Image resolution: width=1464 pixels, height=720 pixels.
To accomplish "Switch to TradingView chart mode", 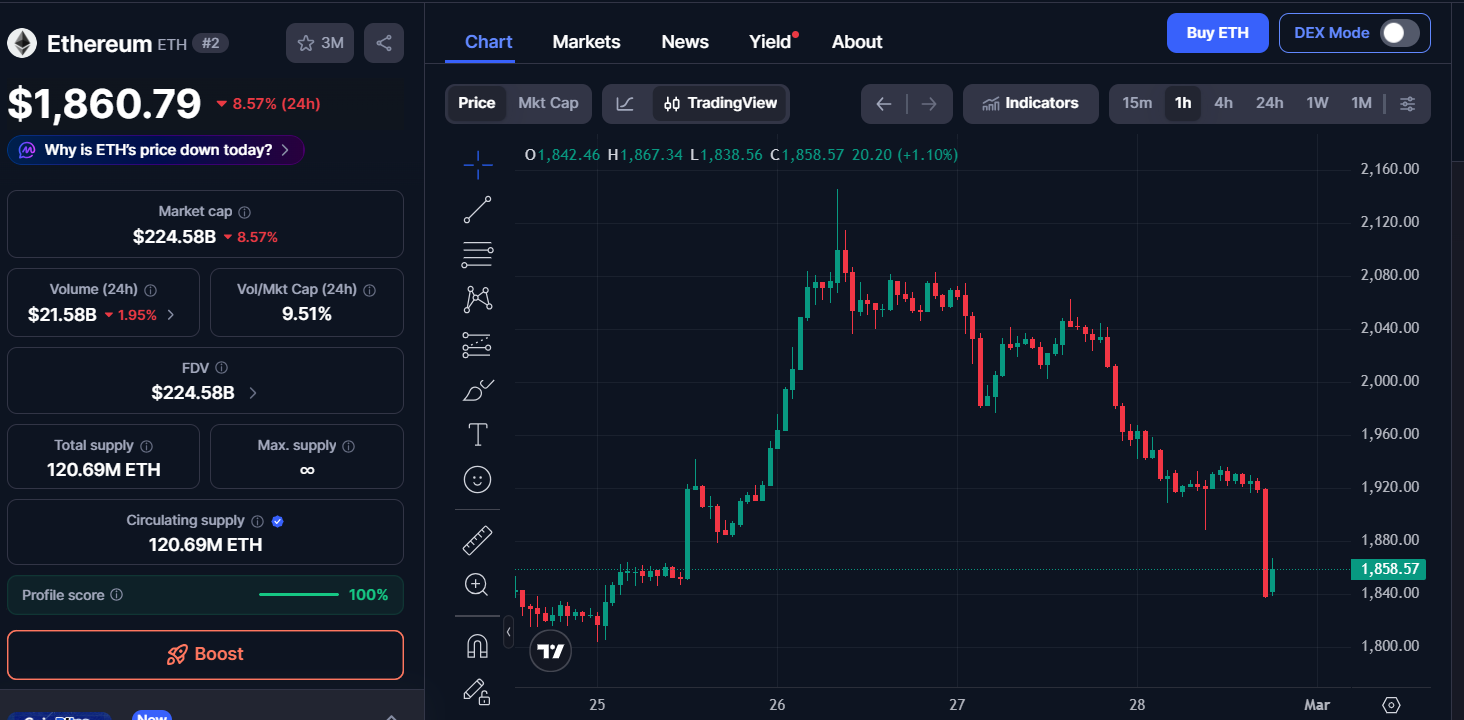I will pos(721,103).
